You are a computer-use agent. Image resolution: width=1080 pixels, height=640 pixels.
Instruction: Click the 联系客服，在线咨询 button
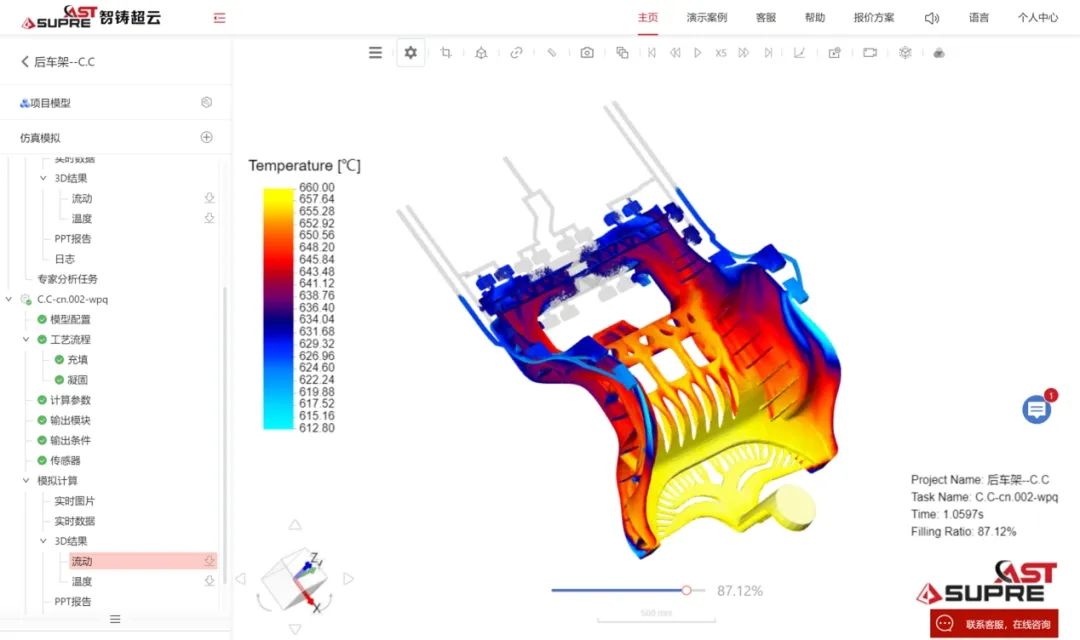pyautogui.click(x=994, y=624)
